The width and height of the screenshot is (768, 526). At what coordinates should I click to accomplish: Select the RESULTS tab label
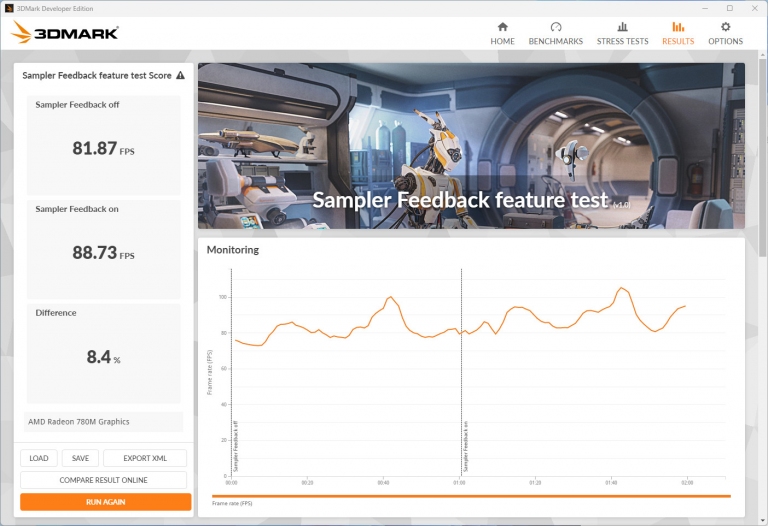coord(678,41)
